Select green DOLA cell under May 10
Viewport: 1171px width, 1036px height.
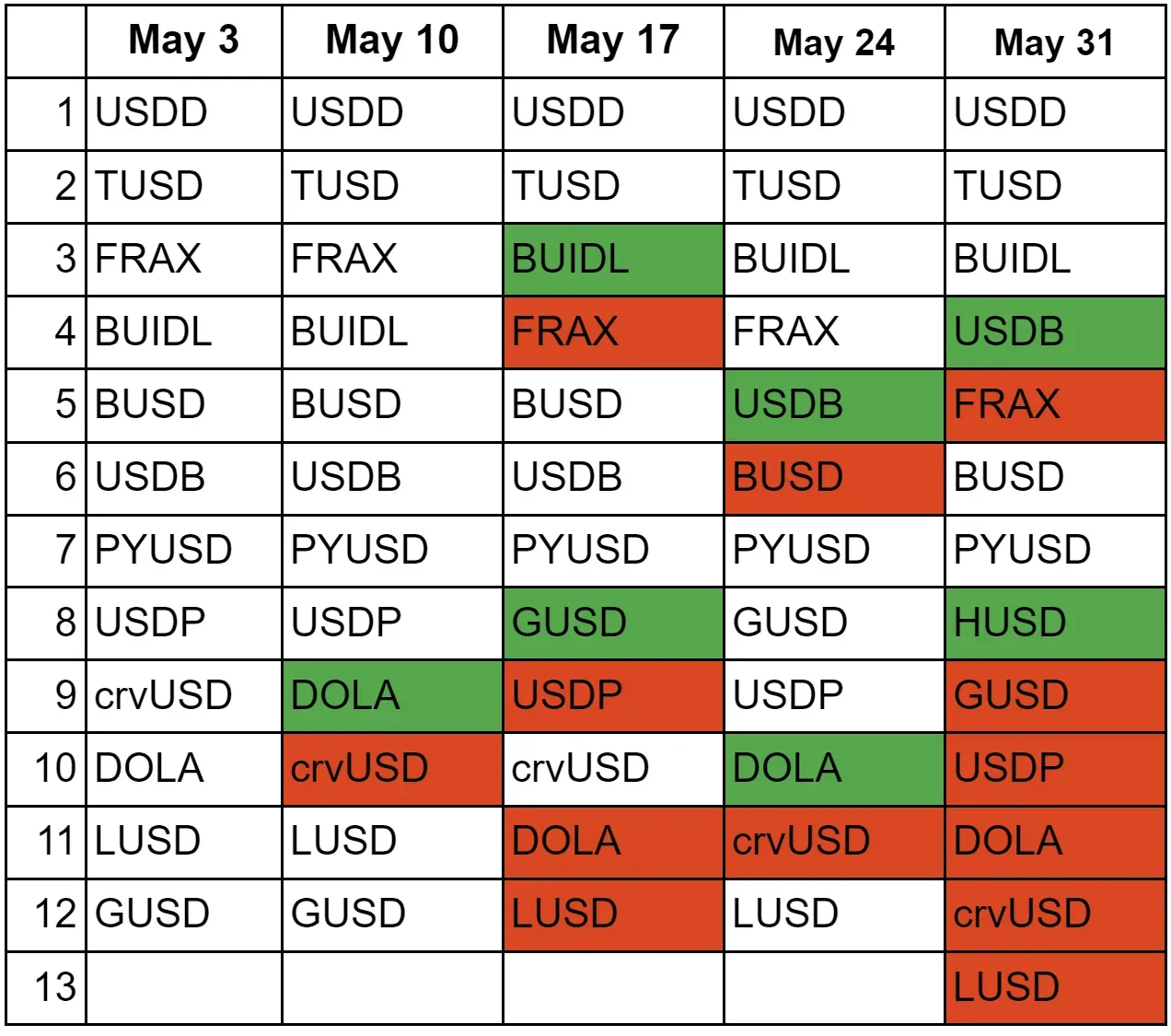[x=392, y=695]
